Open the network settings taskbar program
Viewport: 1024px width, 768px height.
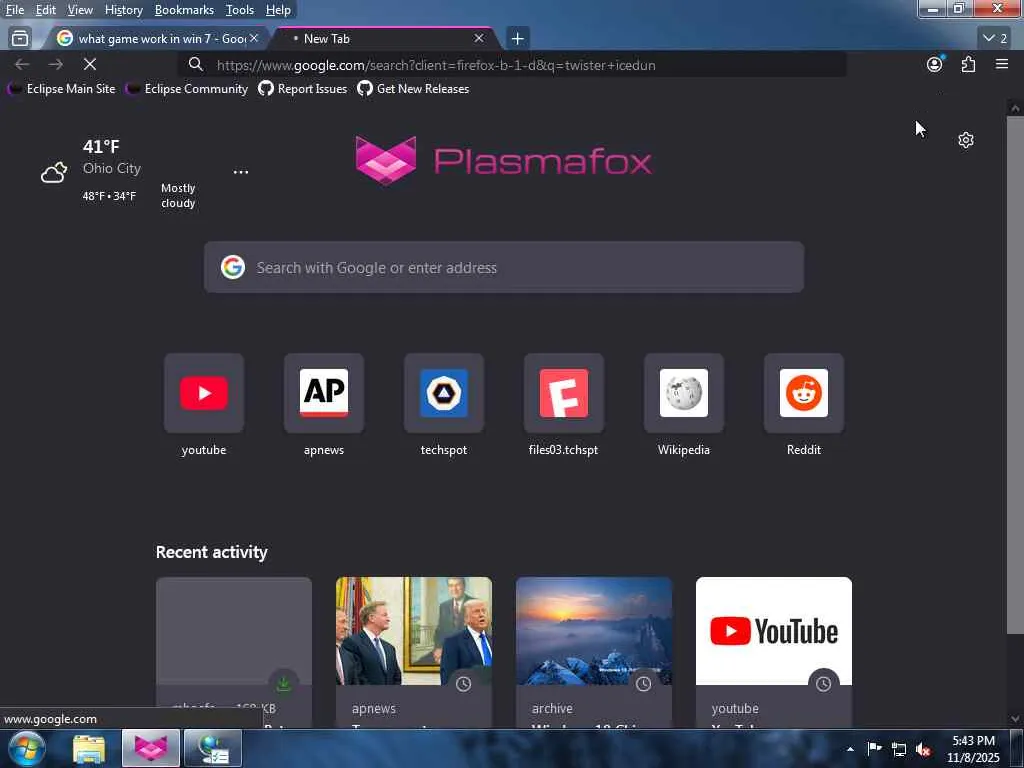click(x=213, y=748)
